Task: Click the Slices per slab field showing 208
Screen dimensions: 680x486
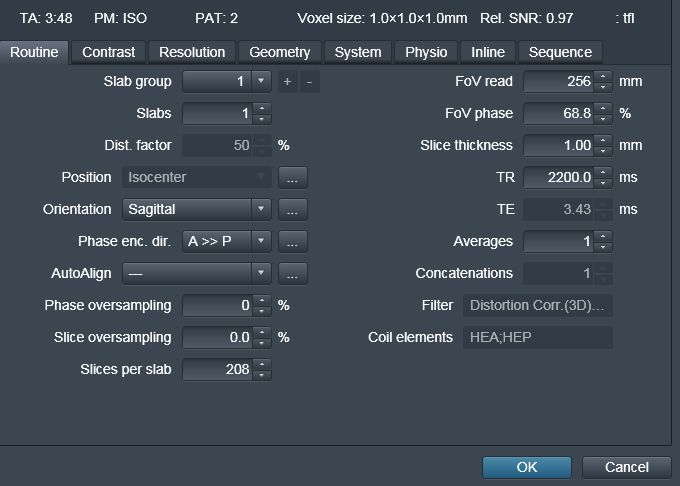Action: pyautogui.click(x=218, y=370)
